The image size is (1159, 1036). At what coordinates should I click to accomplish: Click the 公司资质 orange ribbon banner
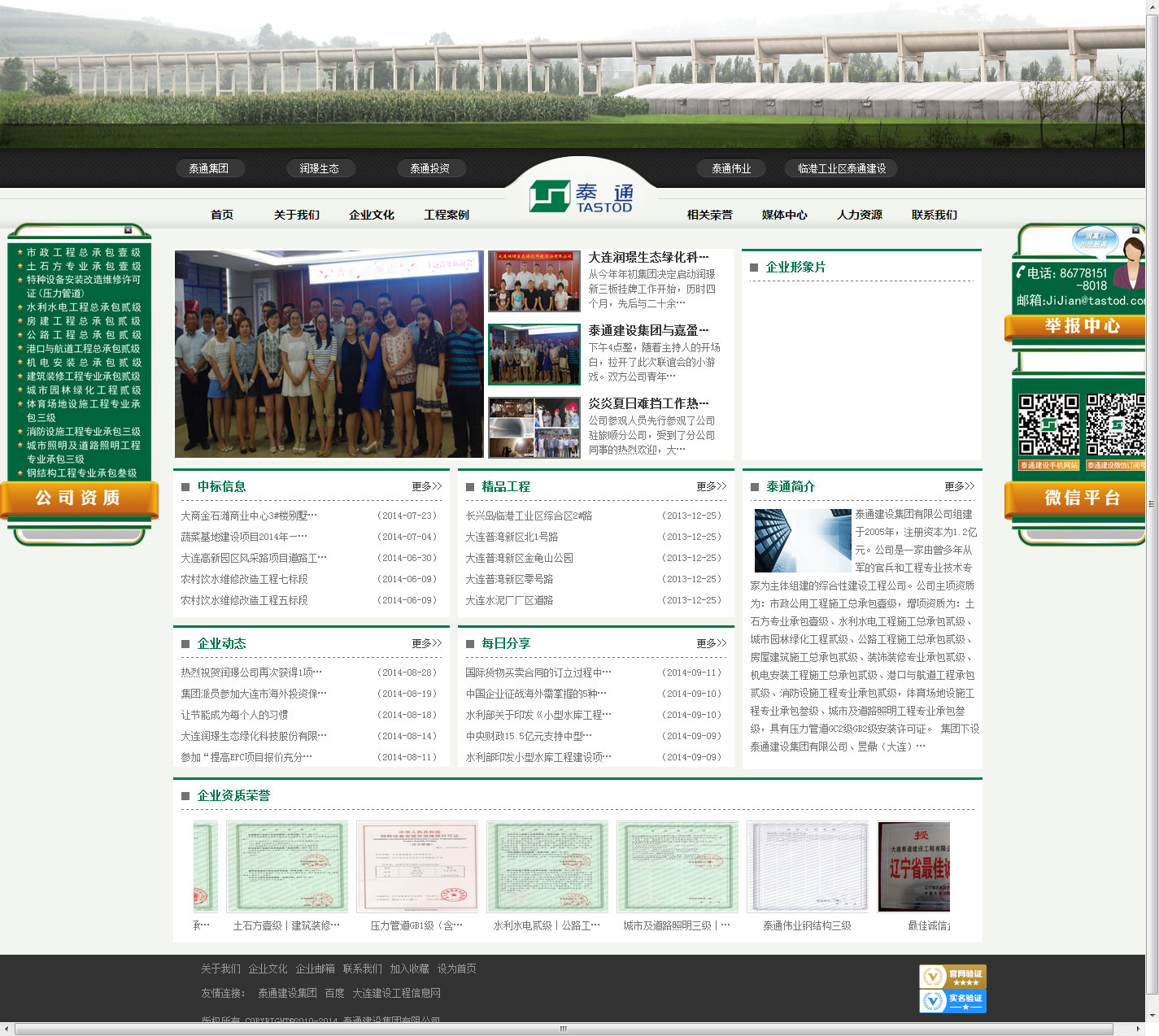coord(78,498)
